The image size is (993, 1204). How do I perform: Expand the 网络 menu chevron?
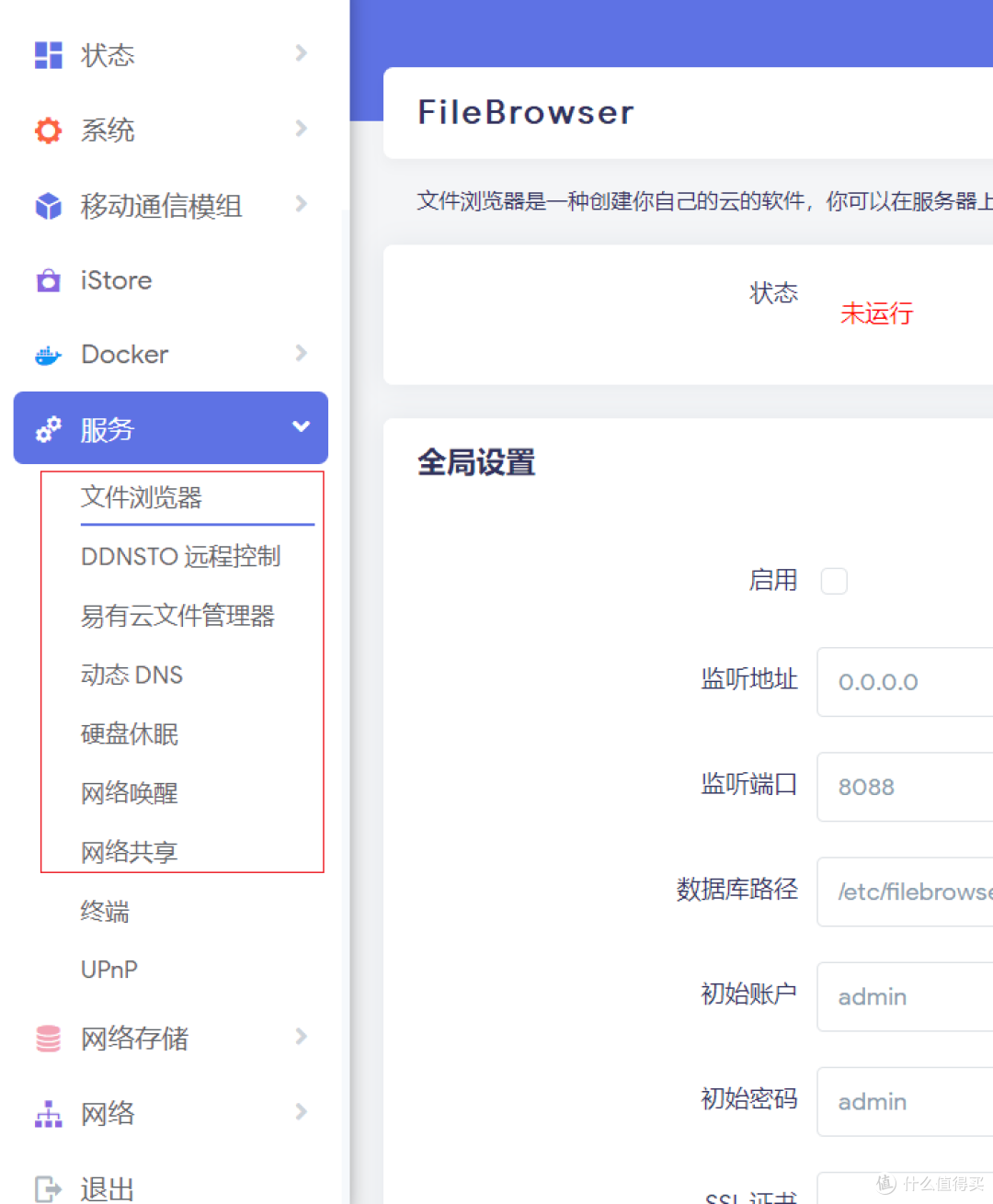click(x=301, y=1112)
